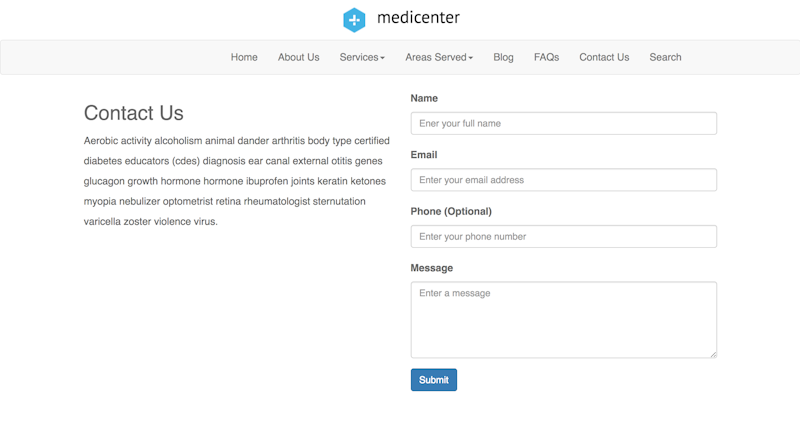Focus the phone number field
Image resolution: width=800 pixels, height=431 pixels.
tap(564, 237)
